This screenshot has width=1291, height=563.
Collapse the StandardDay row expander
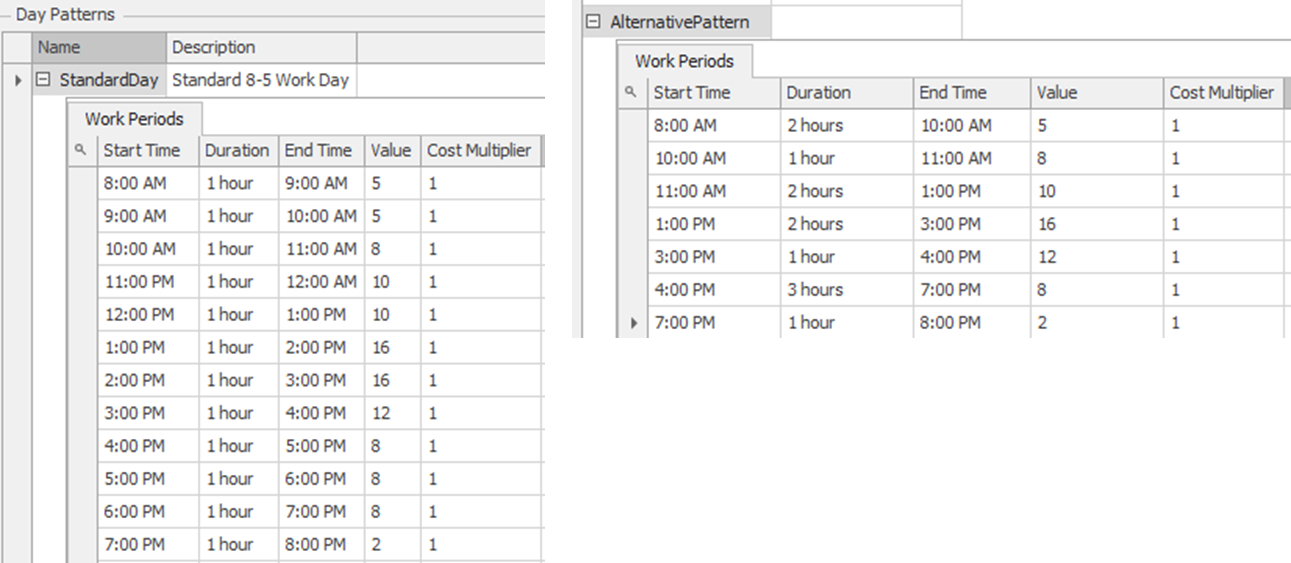click(x=43, y=80)
